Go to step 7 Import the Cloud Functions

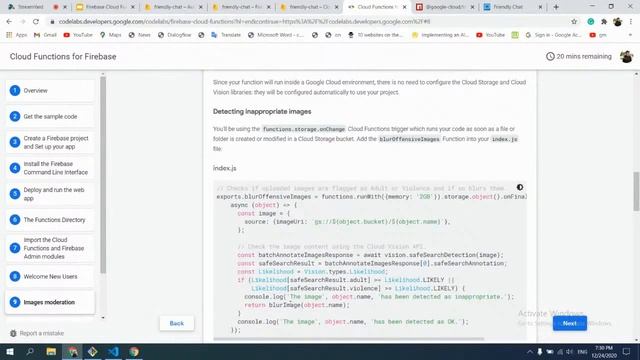[x=50, y=248]
